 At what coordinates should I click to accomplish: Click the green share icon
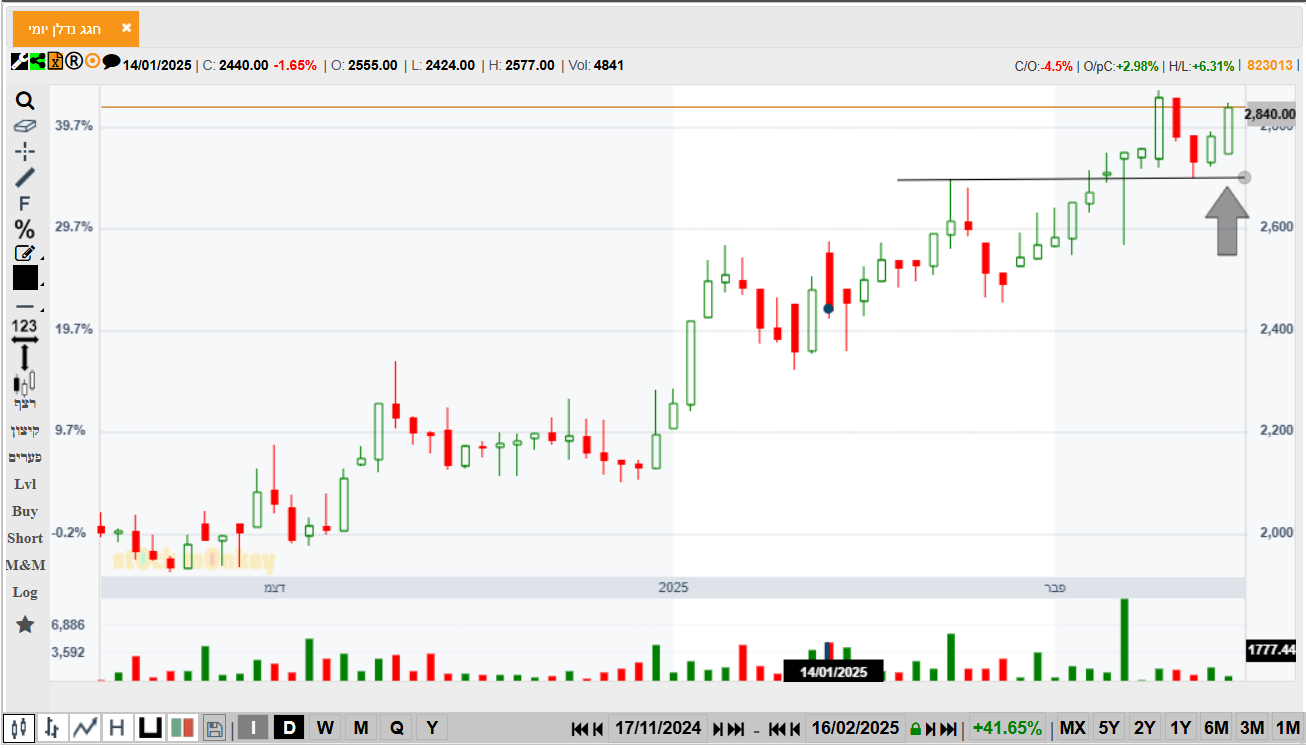[x=37, y=62]
